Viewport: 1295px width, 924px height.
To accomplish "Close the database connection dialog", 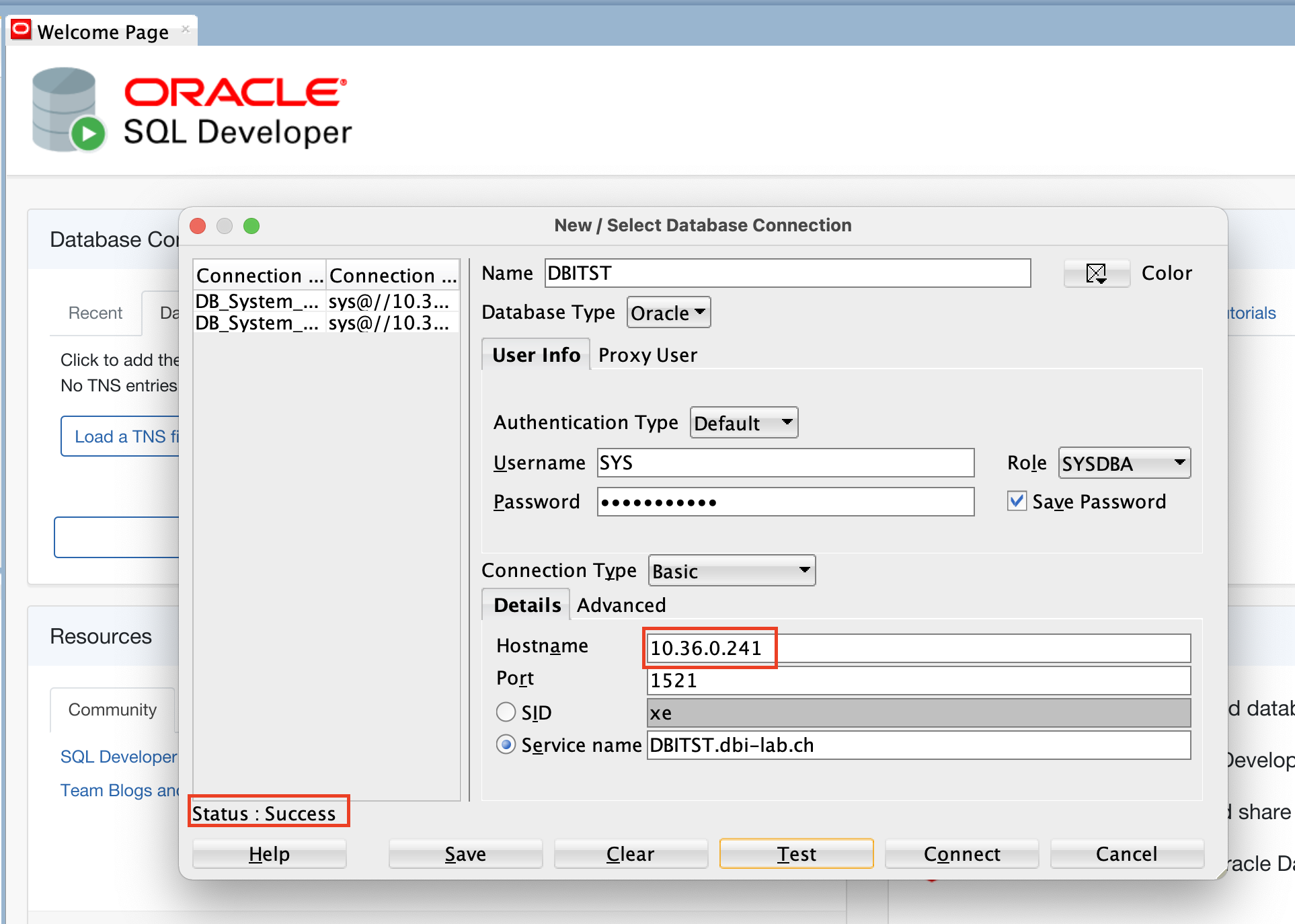I will [x=198, y=226].
